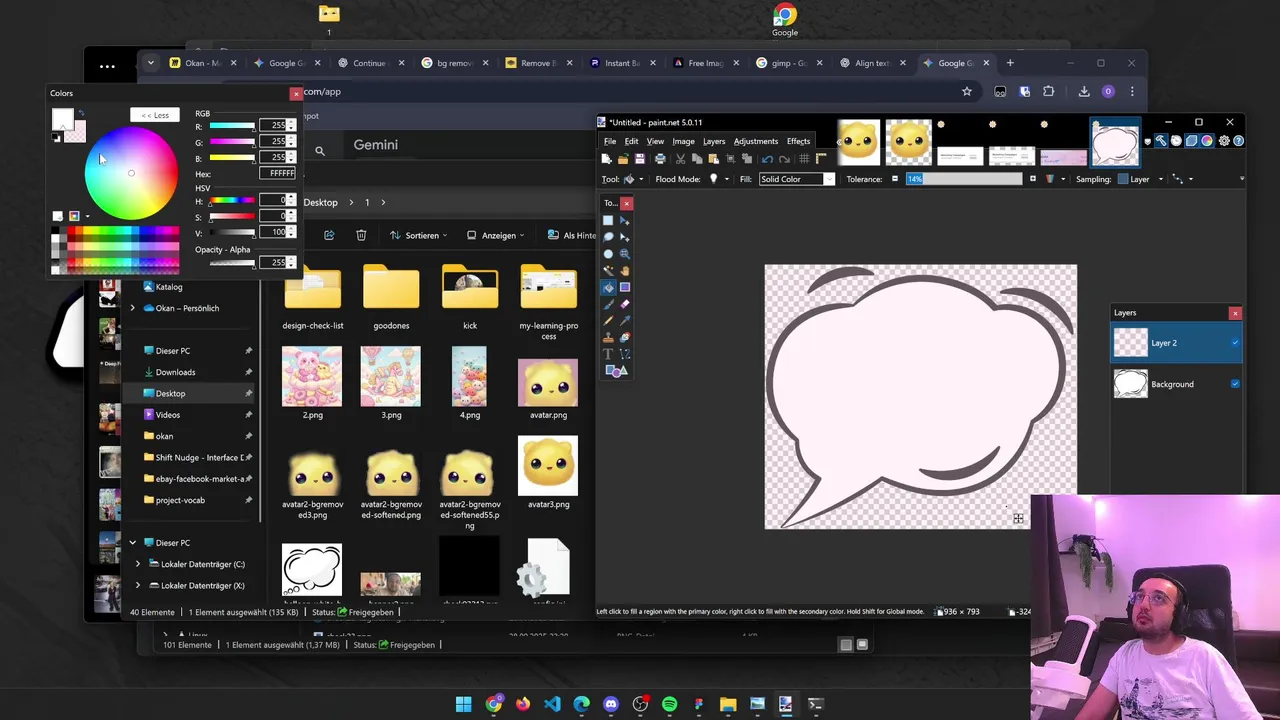Image resolution: width=1280 pixels, height=720 pixels.
Task: Select the Pencil tool
Action: (x=608, y=320)
